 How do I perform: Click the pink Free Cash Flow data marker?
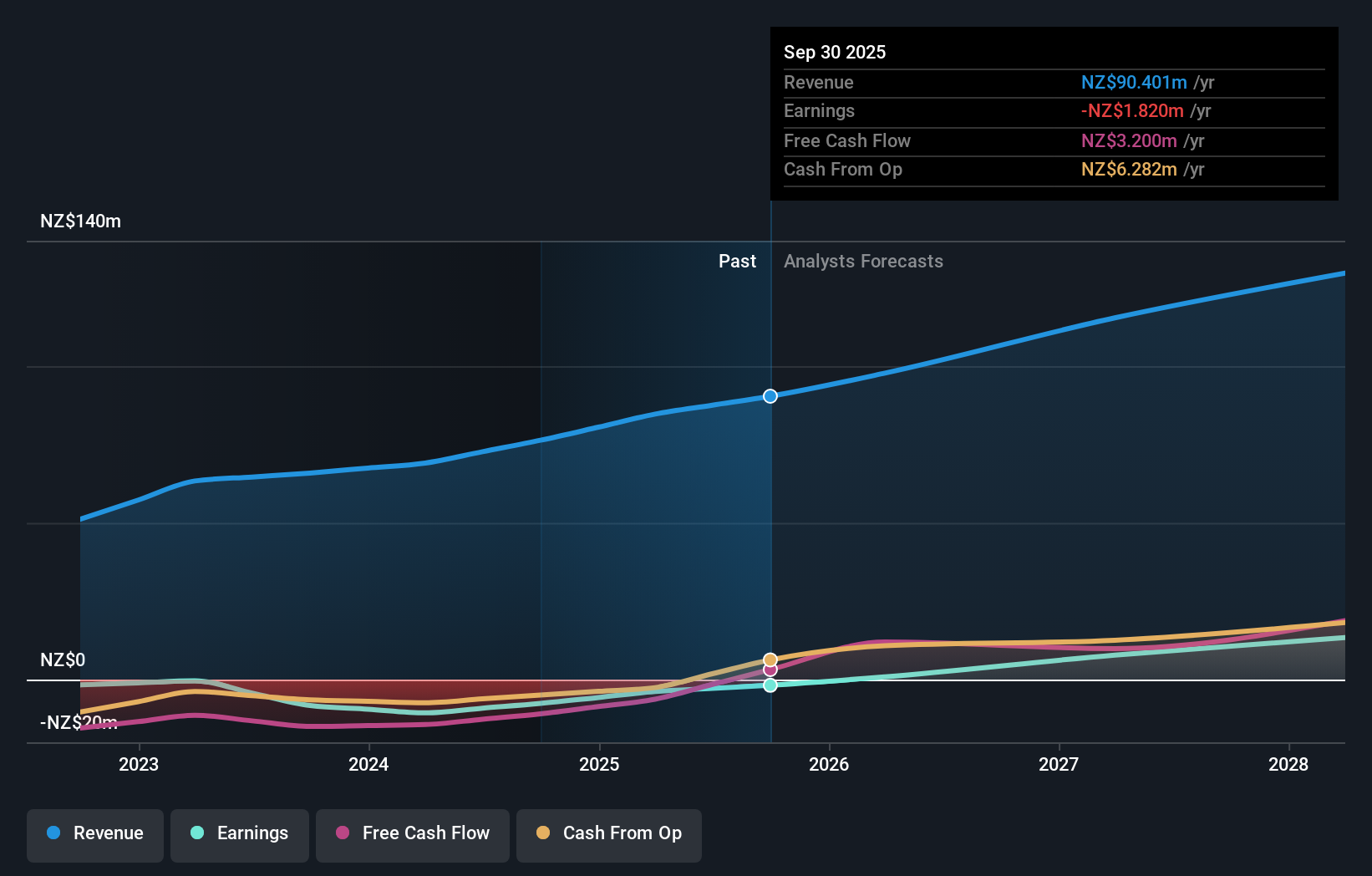pos(770,670)
